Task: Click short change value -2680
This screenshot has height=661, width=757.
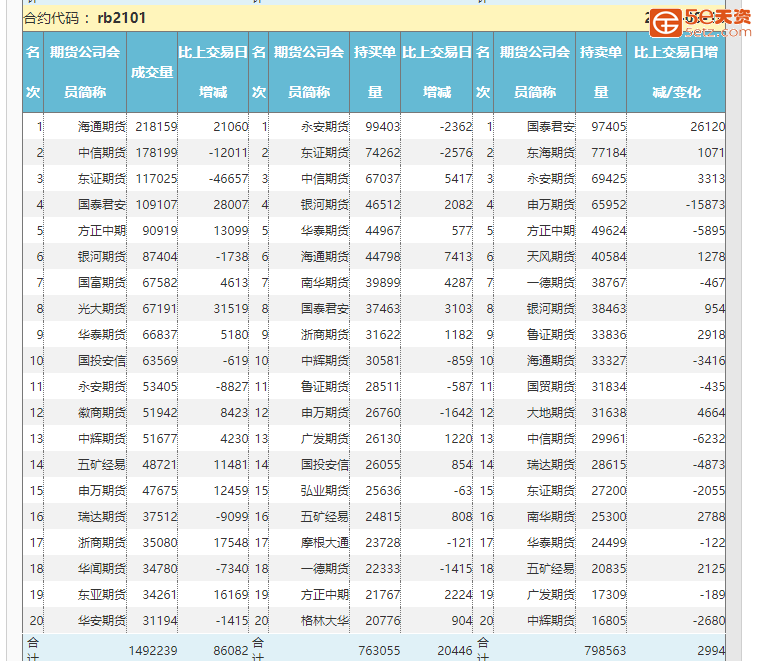Action: (x=709, y=621)
